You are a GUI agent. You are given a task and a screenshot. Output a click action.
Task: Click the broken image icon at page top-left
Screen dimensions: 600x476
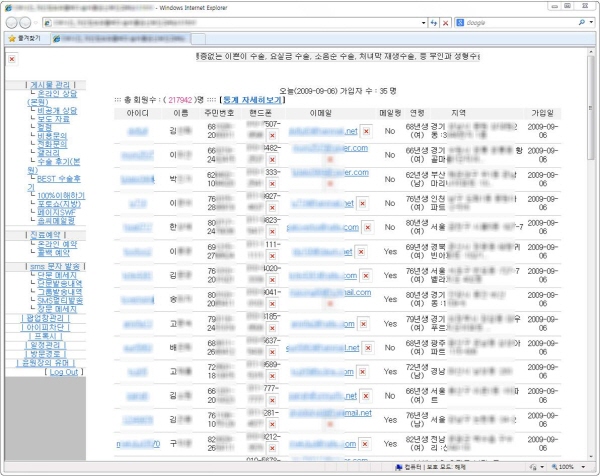pyautogui.click(x=11, y=59)
